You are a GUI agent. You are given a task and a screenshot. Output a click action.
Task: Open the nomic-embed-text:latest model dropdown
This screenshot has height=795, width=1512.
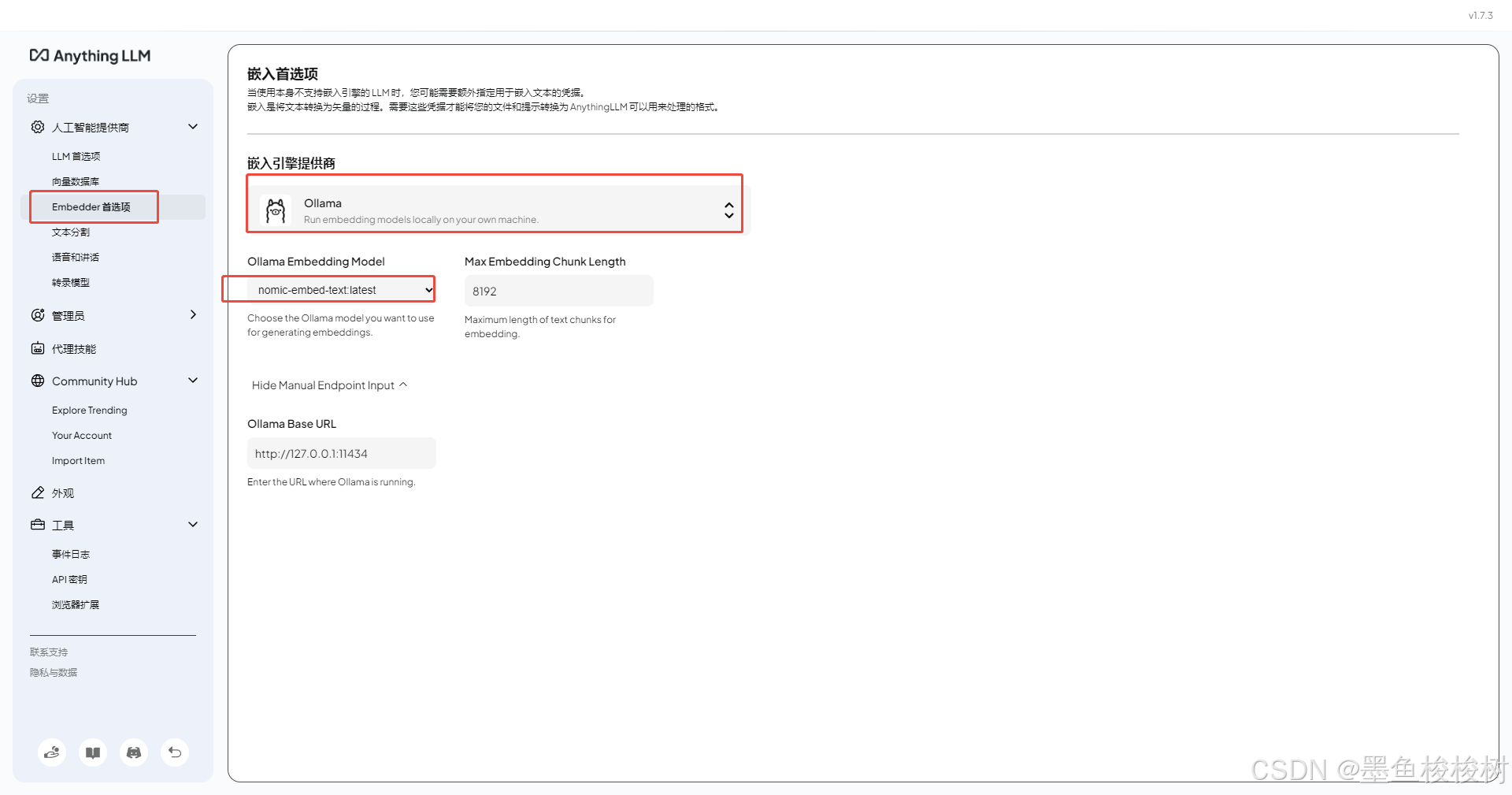point(341,290)
